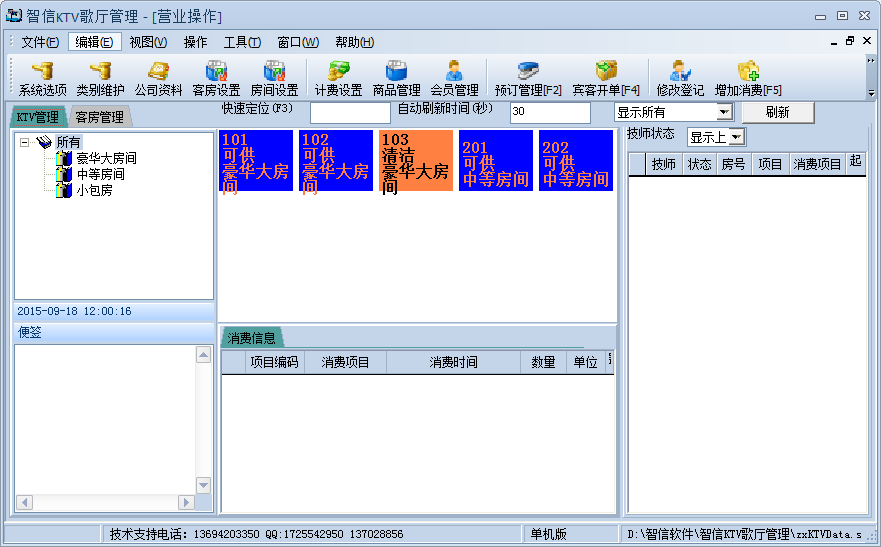
Task: Click the 类别维护 category maintenance icon
Action: point(100,77)
